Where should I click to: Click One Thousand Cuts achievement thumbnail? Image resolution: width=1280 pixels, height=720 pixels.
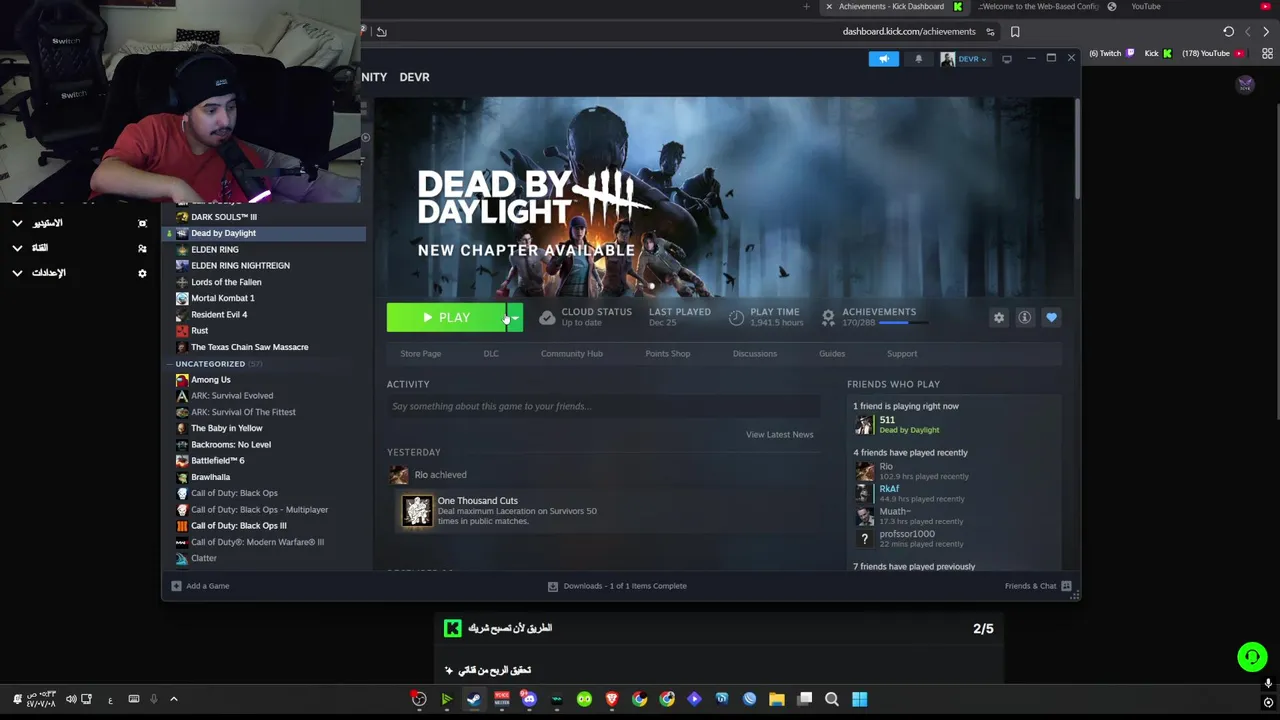(417, 511)
